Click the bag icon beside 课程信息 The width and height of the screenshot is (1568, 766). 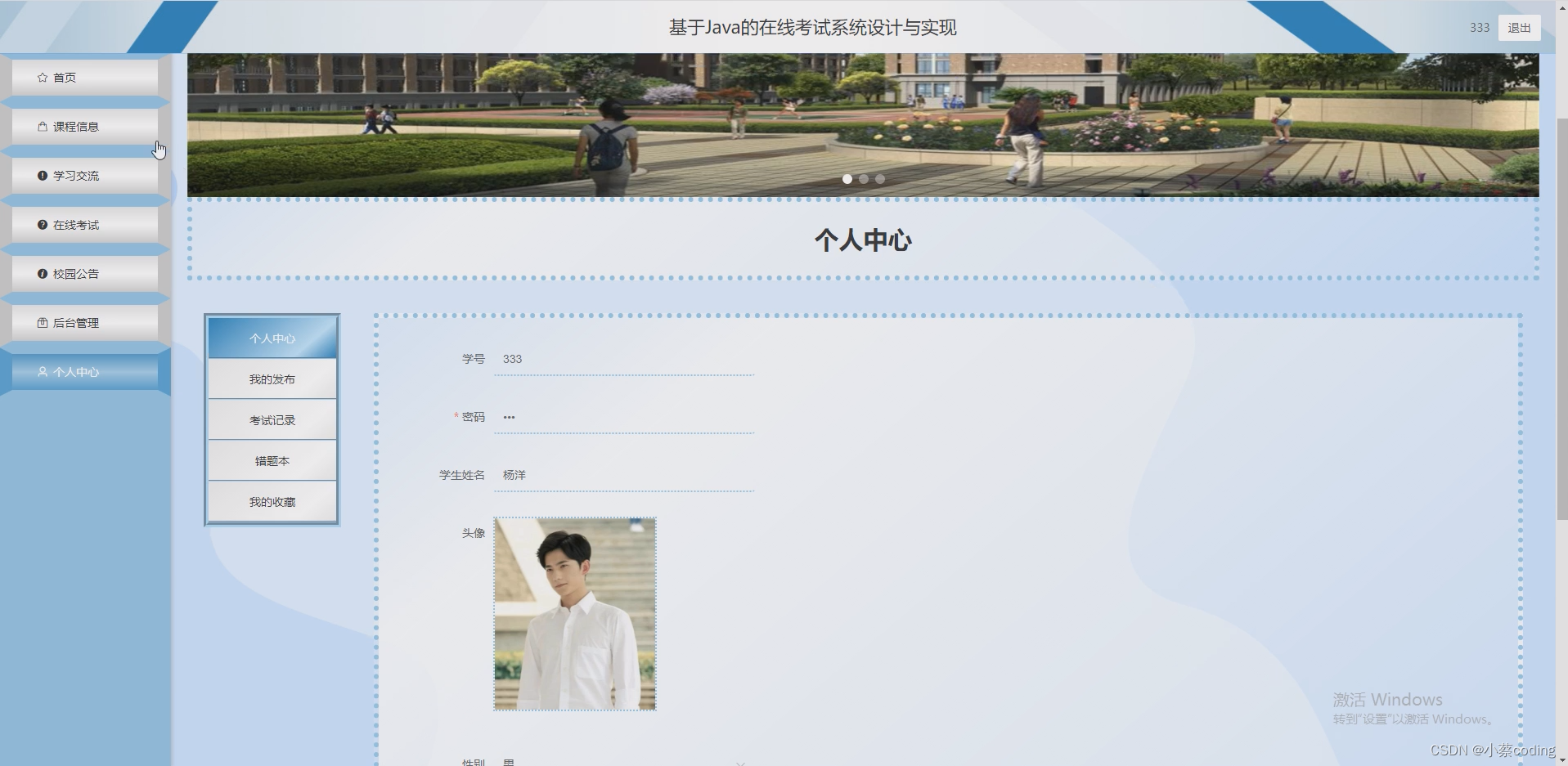tap(43, 127)
